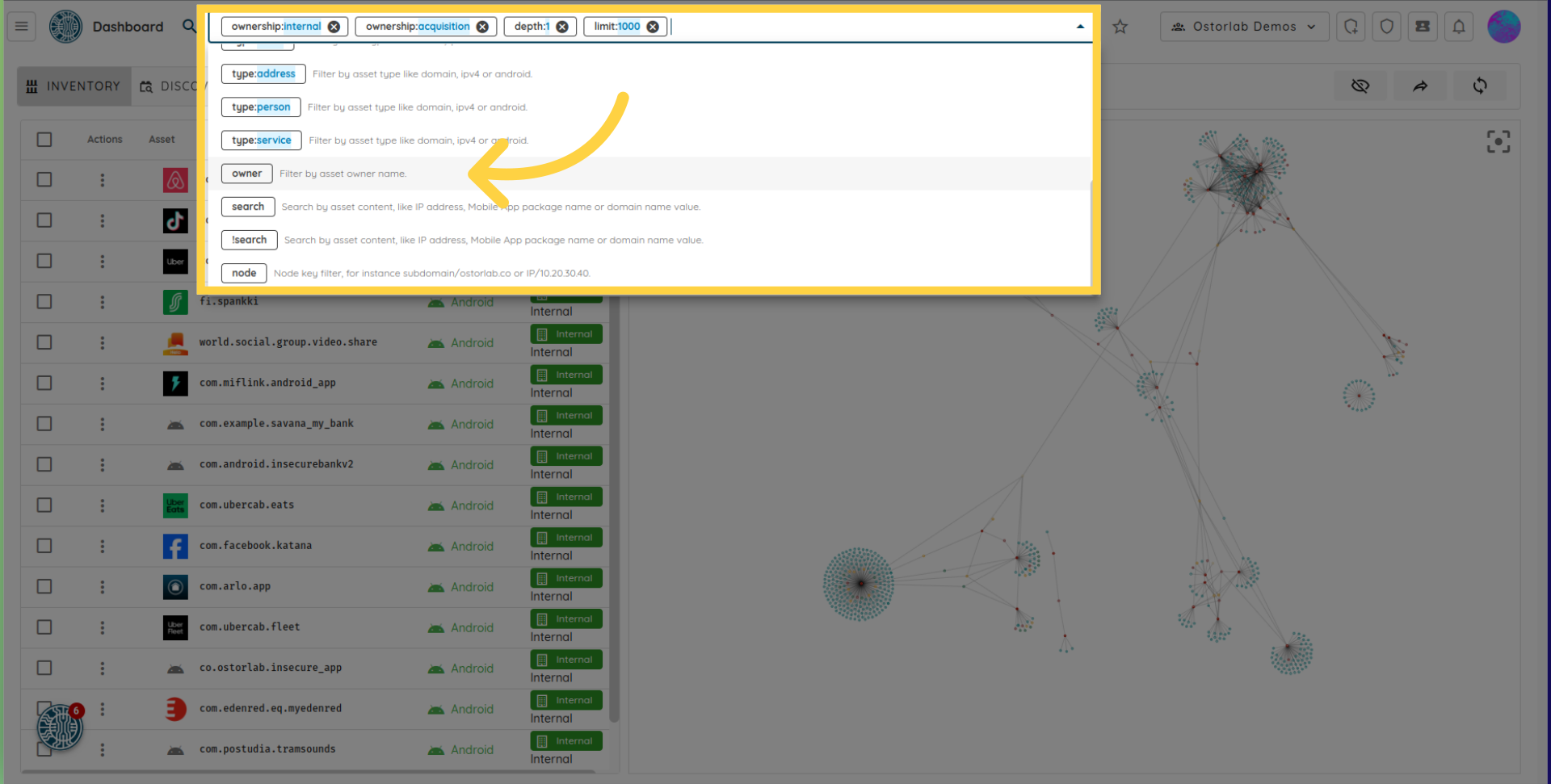Select the owner filter suggestion

(x=246, y=174)
